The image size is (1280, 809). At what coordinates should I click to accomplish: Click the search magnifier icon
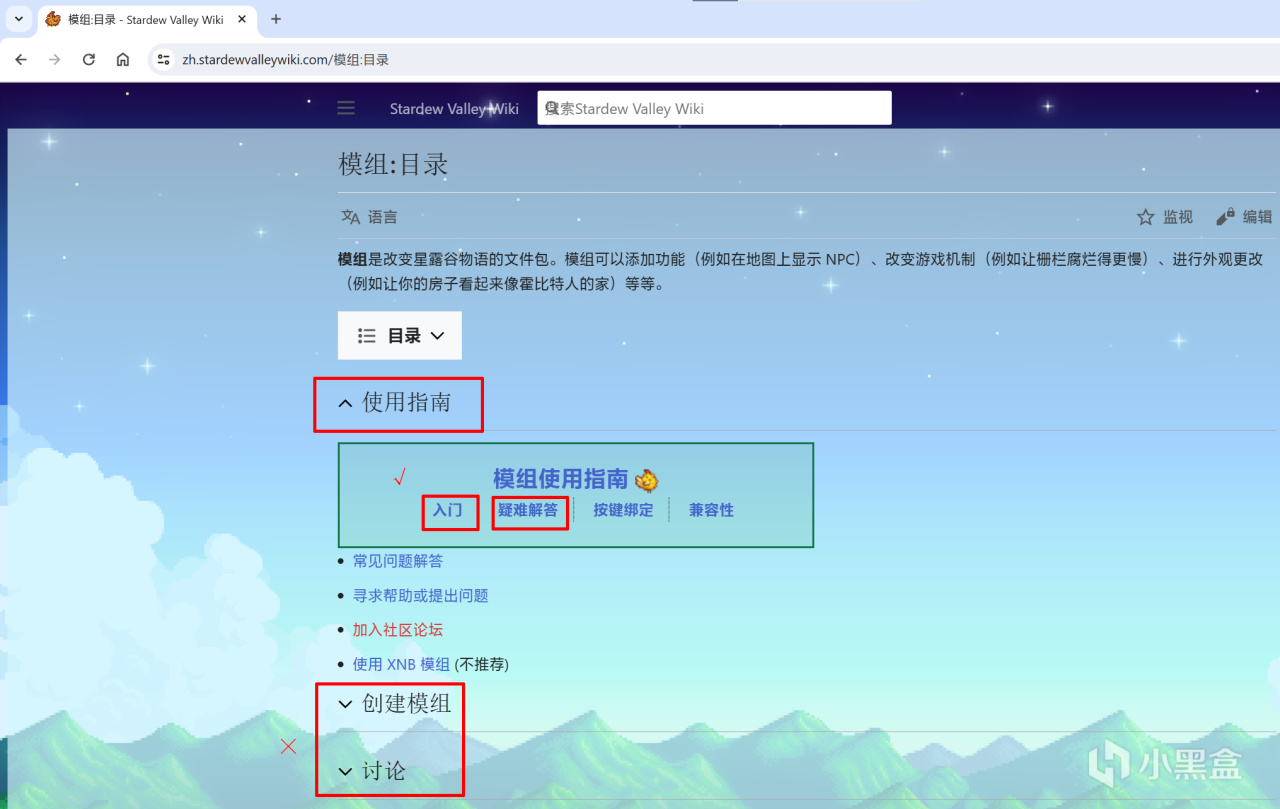click(x=552, y=108)
